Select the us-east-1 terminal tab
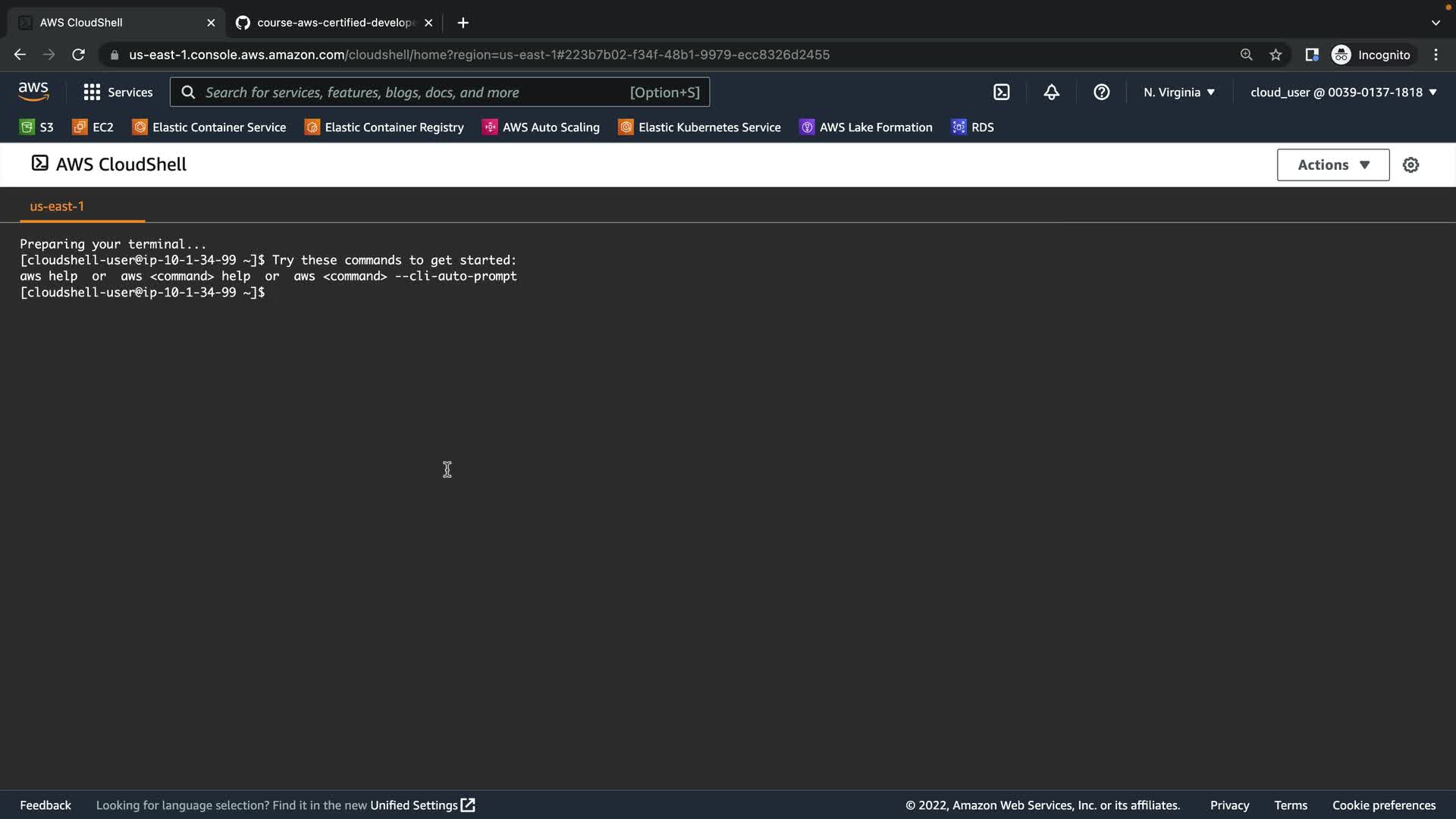This screenshot has height=819, width=1456. (x=57, y=206)
